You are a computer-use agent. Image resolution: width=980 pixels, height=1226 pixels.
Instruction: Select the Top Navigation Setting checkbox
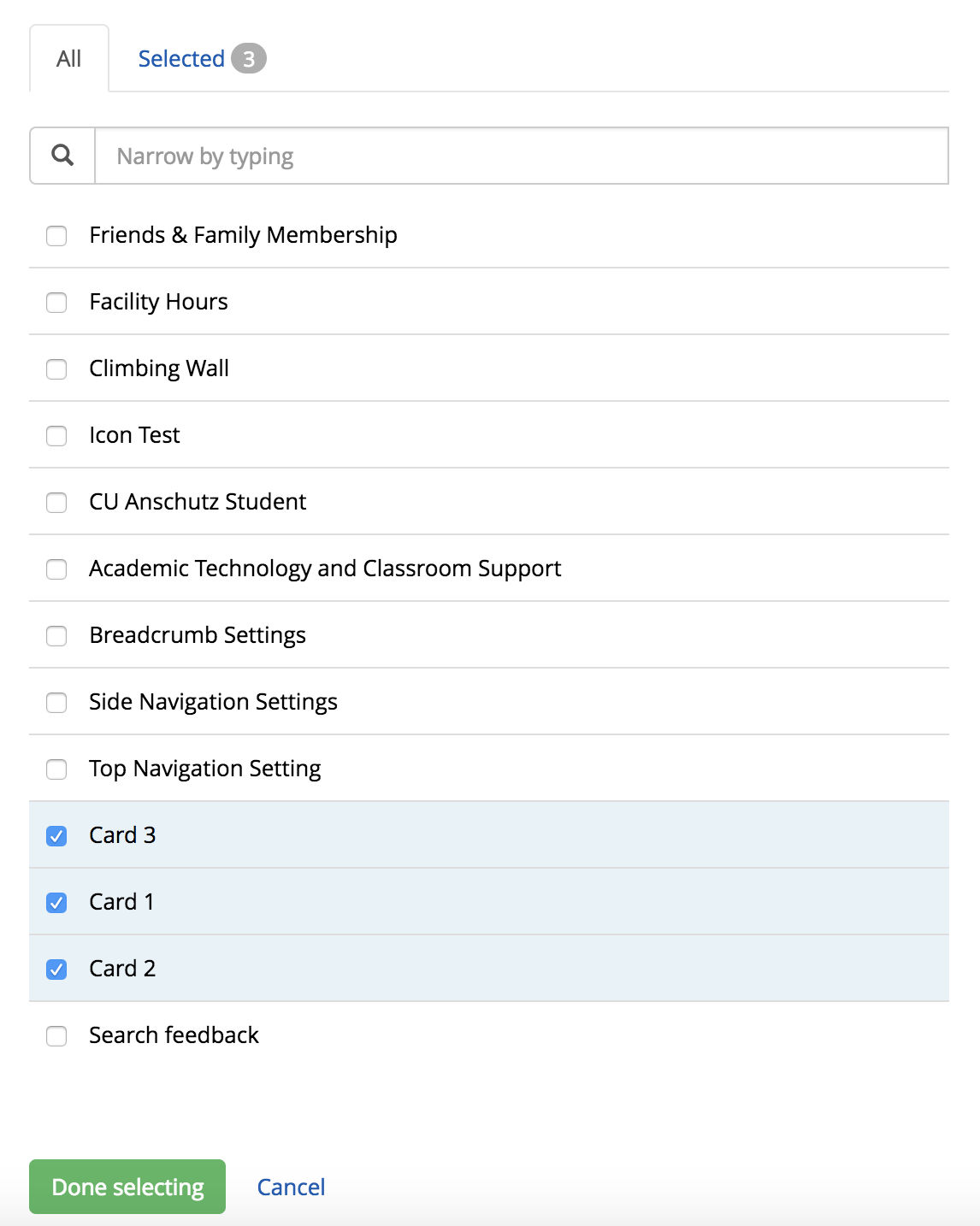click(x=56, y=769)
